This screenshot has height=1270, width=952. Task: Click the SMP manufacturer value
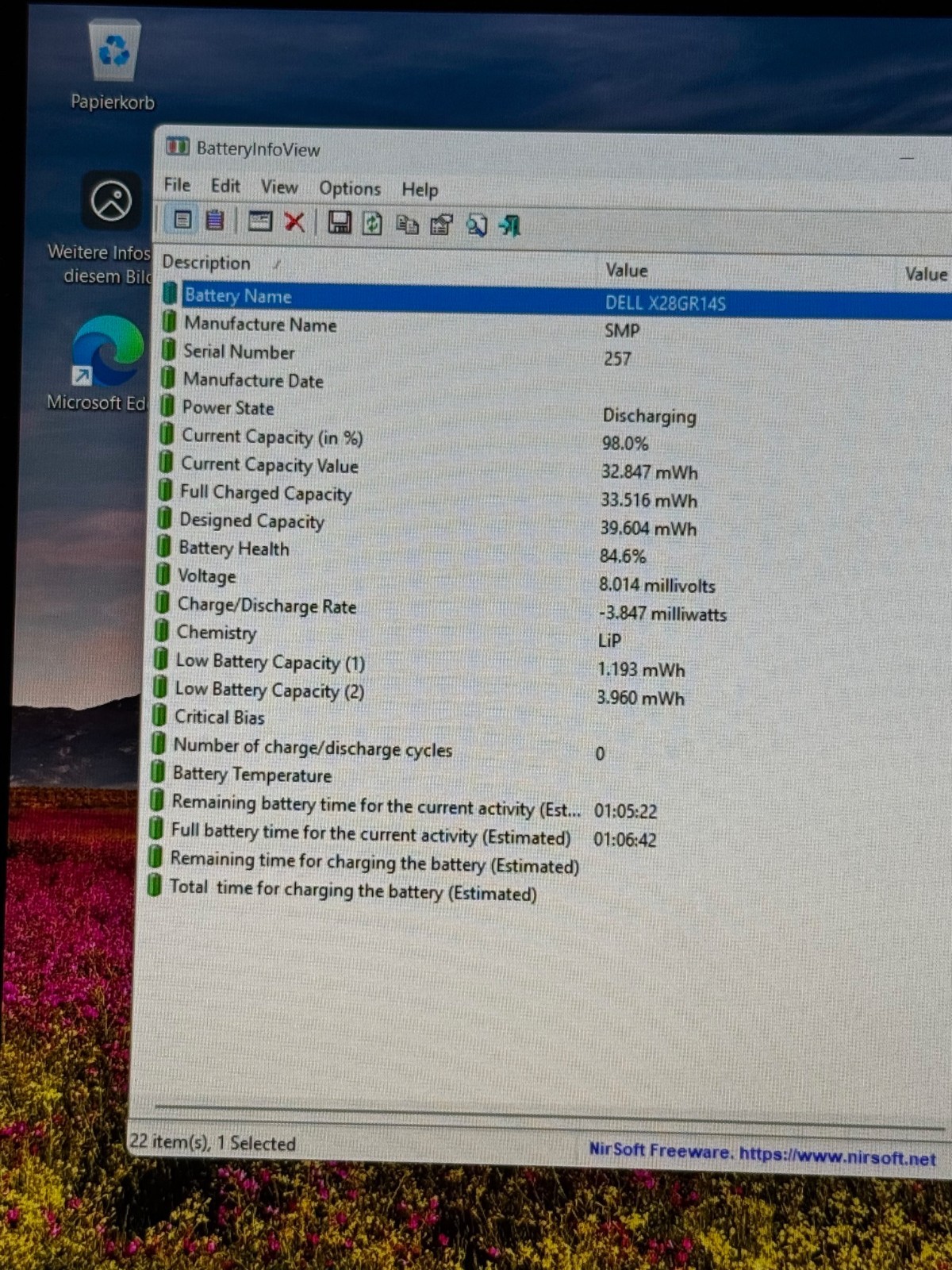pos(622,331)
